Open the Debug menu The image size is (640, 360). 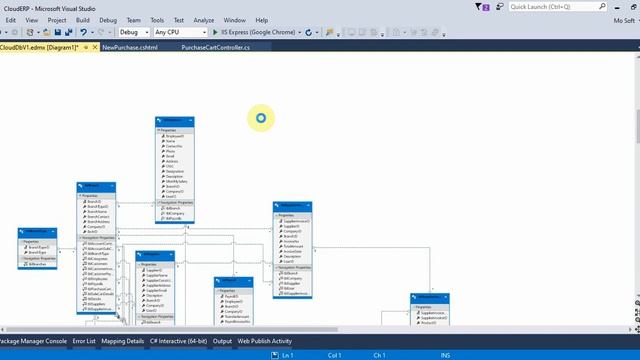(108, 20)
